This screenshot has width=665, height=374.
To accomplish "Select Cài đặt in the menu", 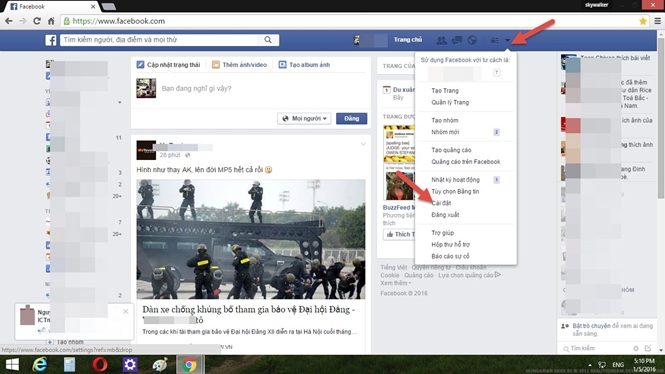I will point(441,203).
